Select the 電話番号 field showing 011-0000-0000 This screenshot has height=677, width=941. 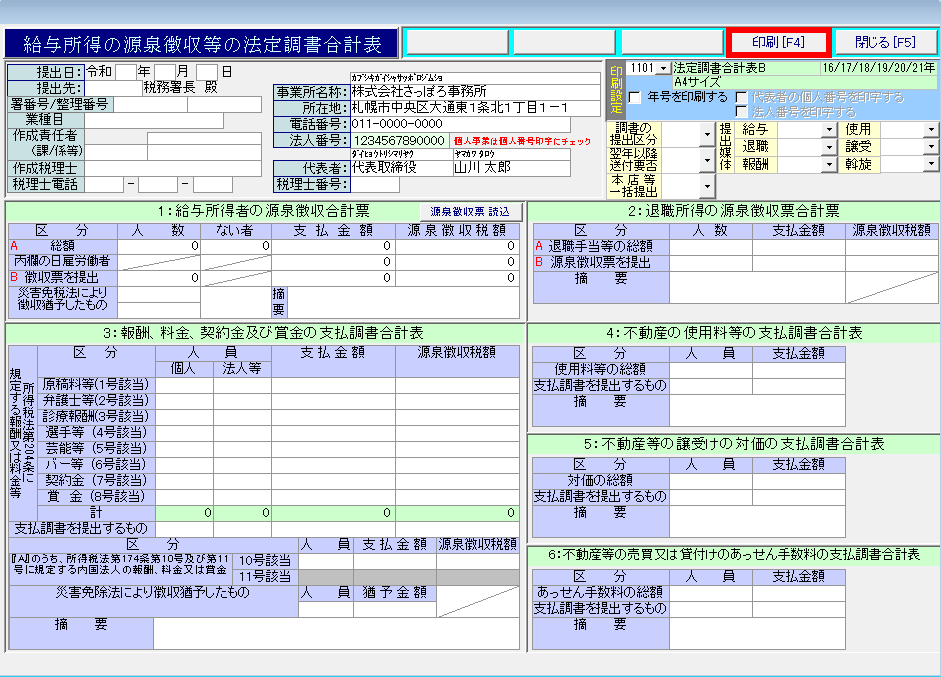(474, 124)
